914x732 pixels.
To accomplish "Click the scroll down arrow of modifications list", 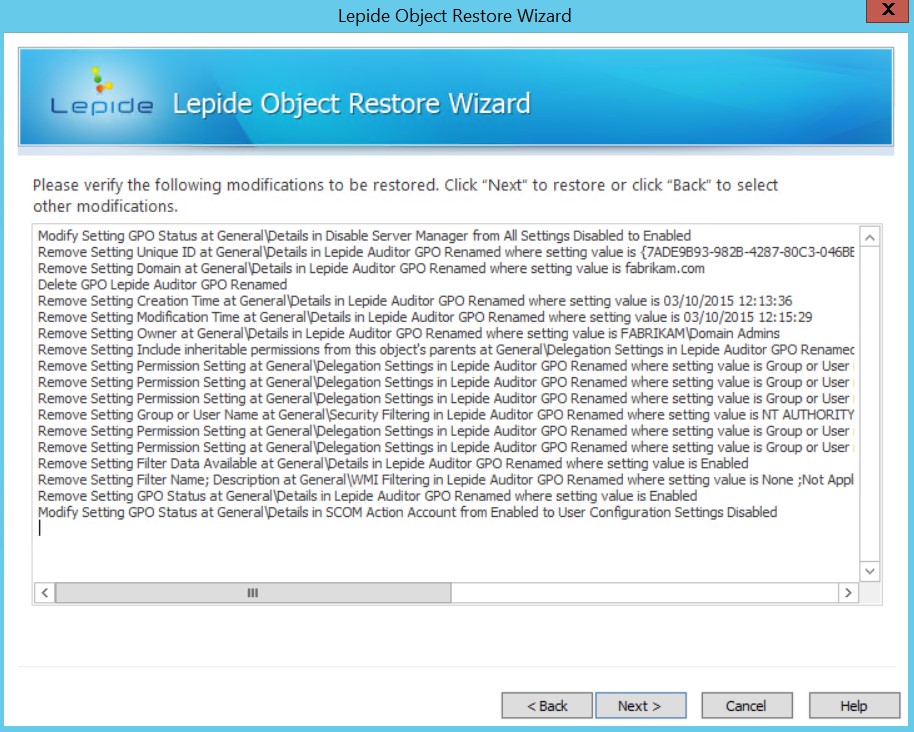I will pos(869,570).
